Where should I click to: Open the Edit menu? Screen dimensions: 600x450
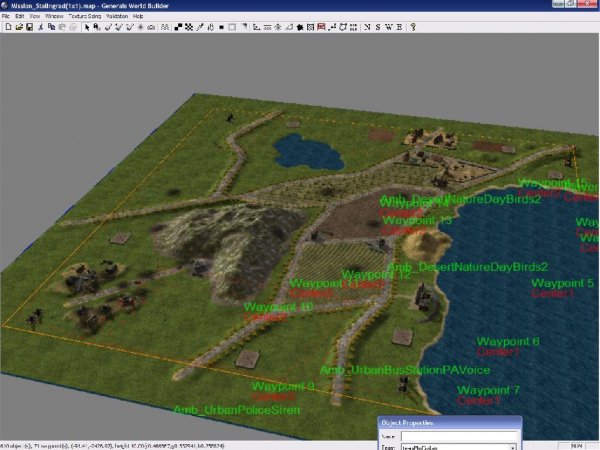click(20, 17)
